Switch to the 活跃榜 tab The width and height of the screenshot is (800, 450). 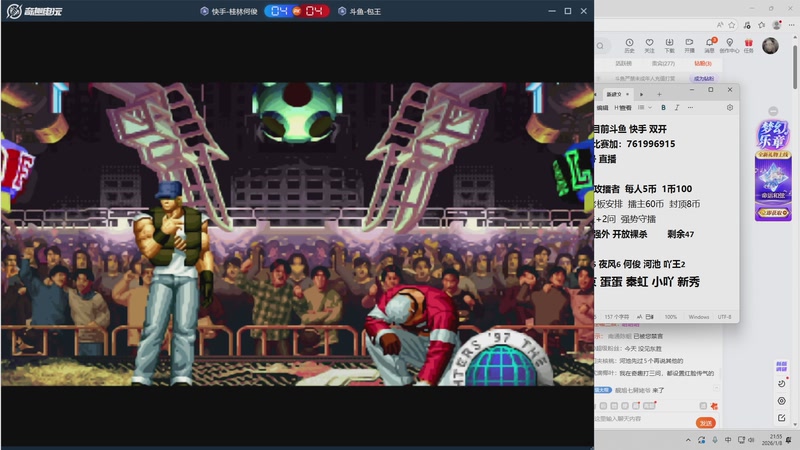[x=623, y=63]
